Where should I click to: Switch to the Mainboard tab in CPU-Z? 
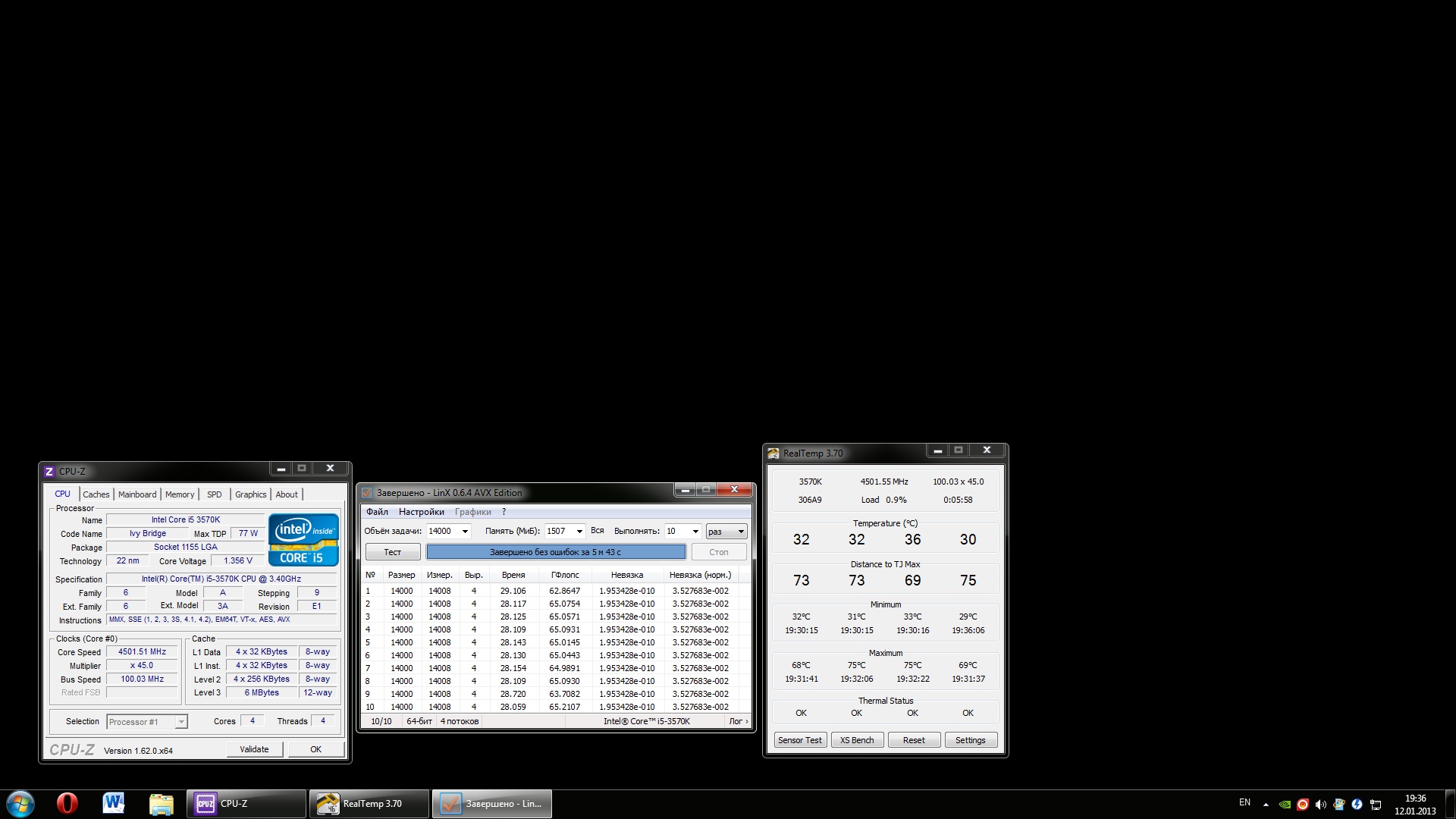click(x=137, y=494)
